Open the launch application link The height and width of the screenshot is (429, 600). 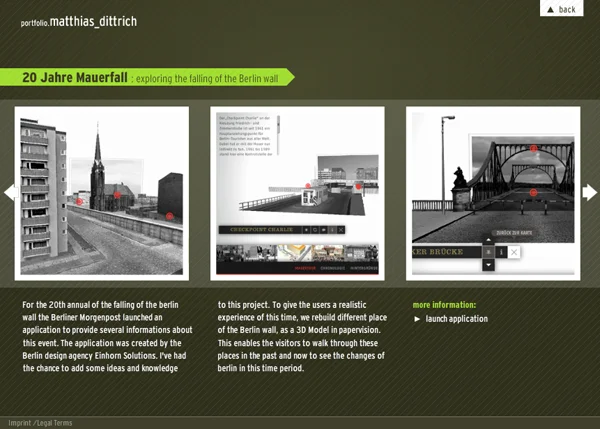pyautogui.click(x=456, y=319)
